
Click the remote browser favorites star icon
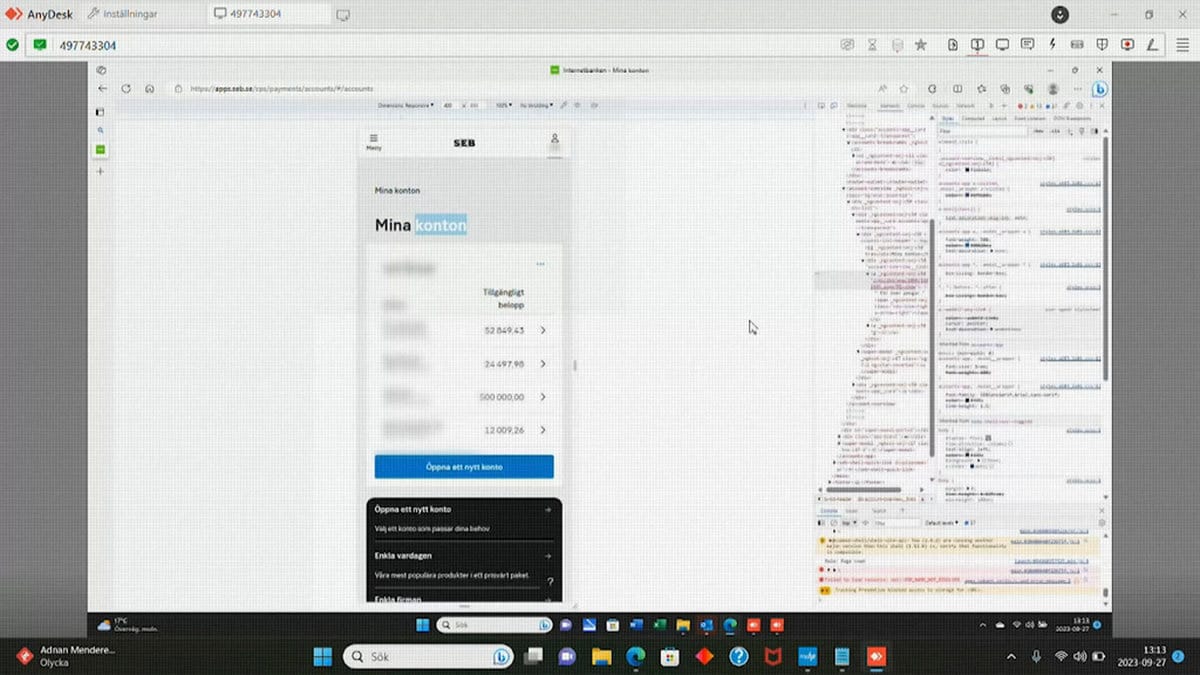tap(904, 88)
